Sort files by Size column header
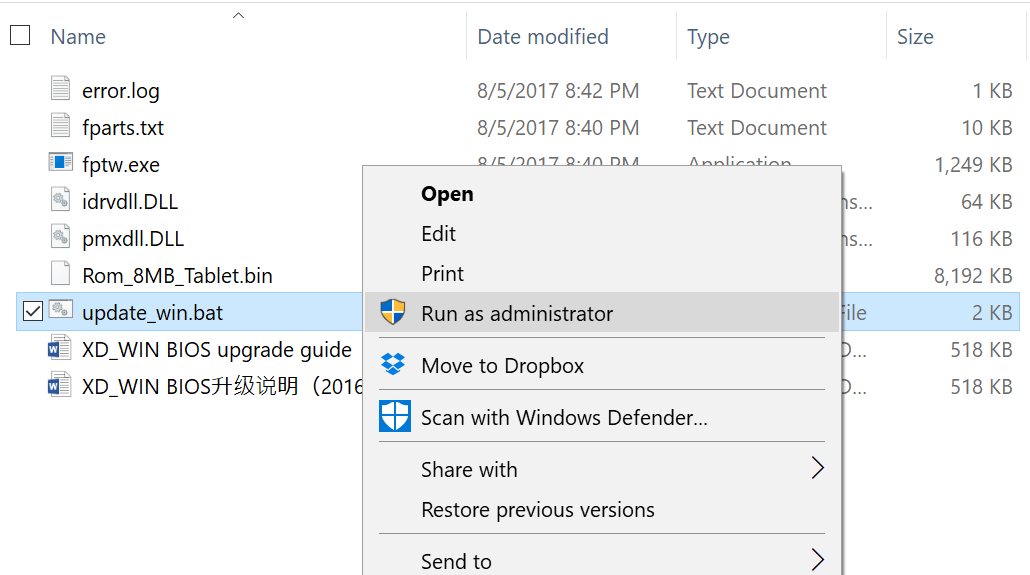Screen dimensions: 1030x575 coord(914,37)
